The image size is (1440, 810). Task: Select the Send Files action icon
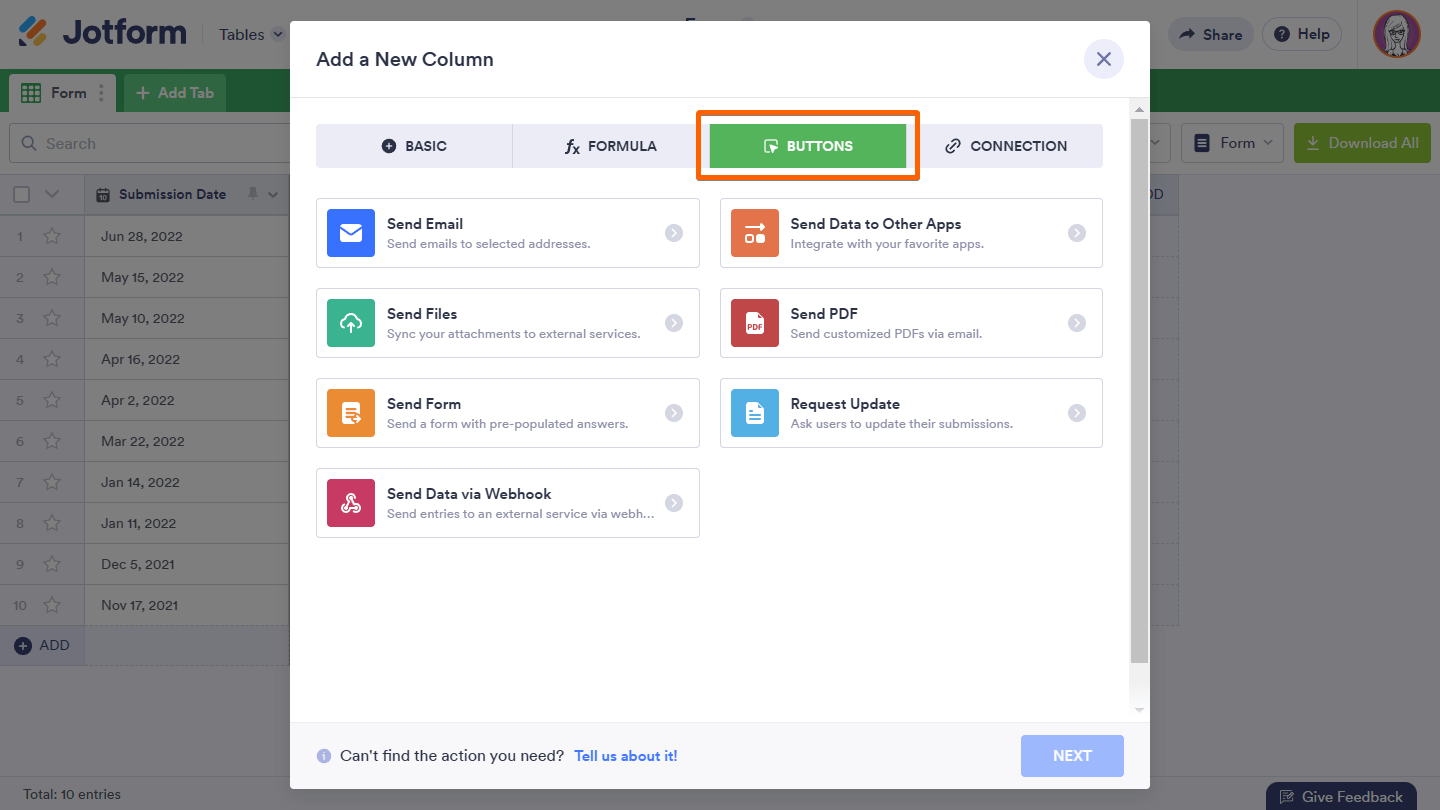coord(351,323)
